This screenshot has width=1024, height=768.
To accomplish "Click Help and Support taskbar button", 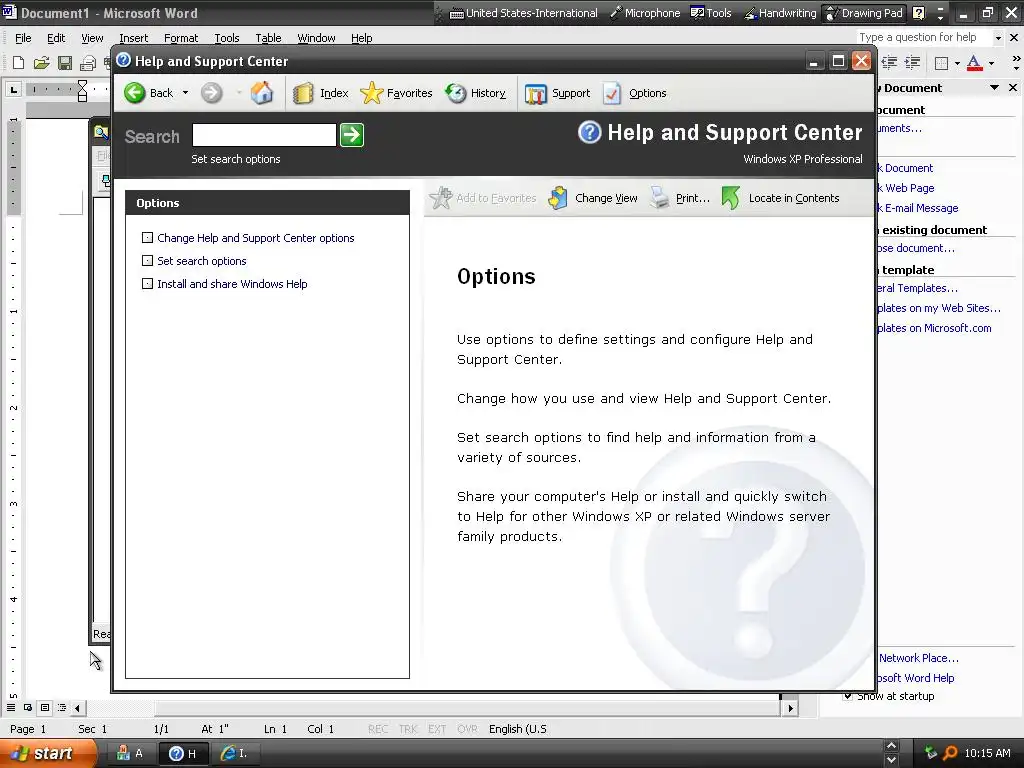I will (x=185, y=754).
